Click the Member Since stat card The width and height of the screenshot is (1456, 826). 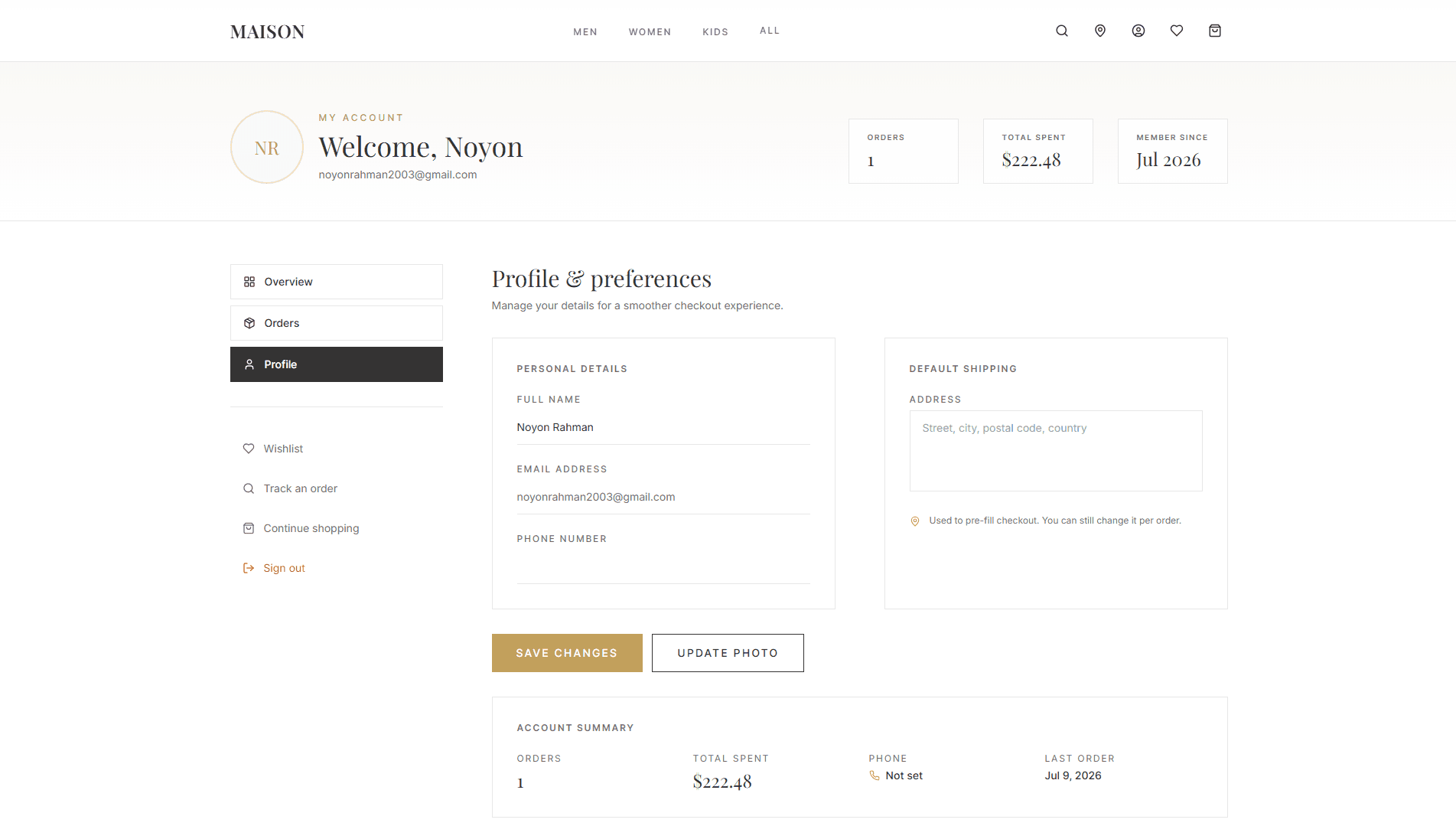point(1173,151)
